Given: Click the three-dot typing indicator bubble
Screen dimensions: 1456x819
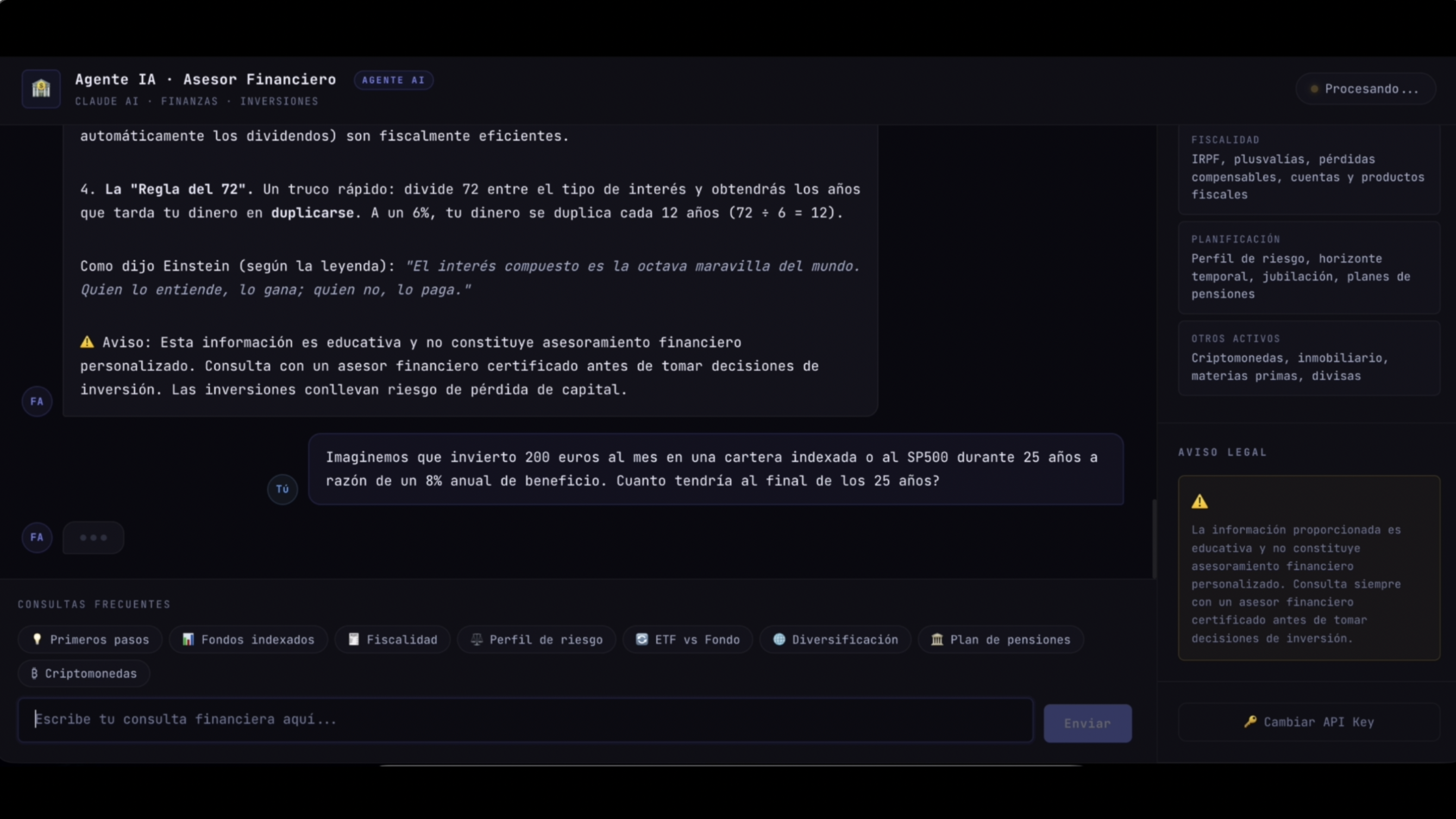Looking at the screenshot, I should [x=93, y=538].
